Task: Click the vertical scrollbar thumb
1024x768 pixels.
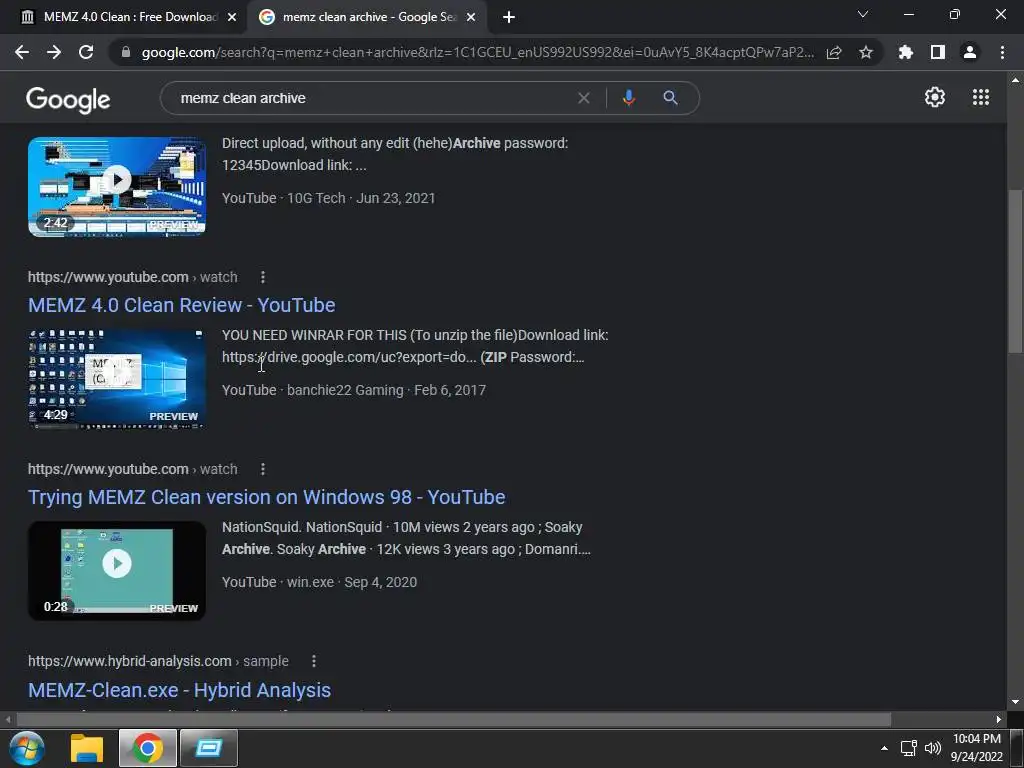Action: [x=1015, y=271]
